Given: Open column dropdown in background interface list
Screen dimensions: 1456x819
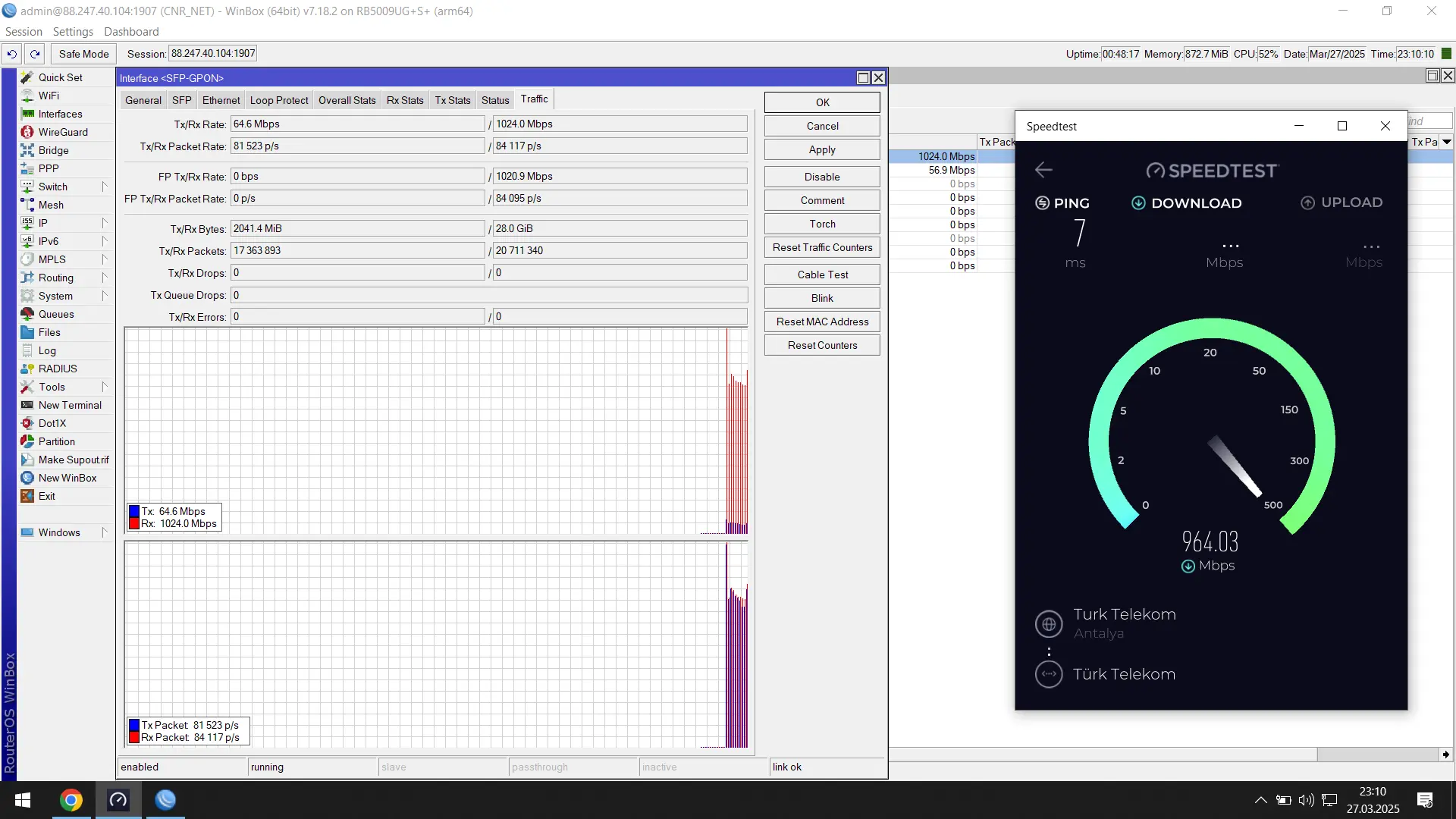Looking at the screenshot, I should tap(1447, 142).
